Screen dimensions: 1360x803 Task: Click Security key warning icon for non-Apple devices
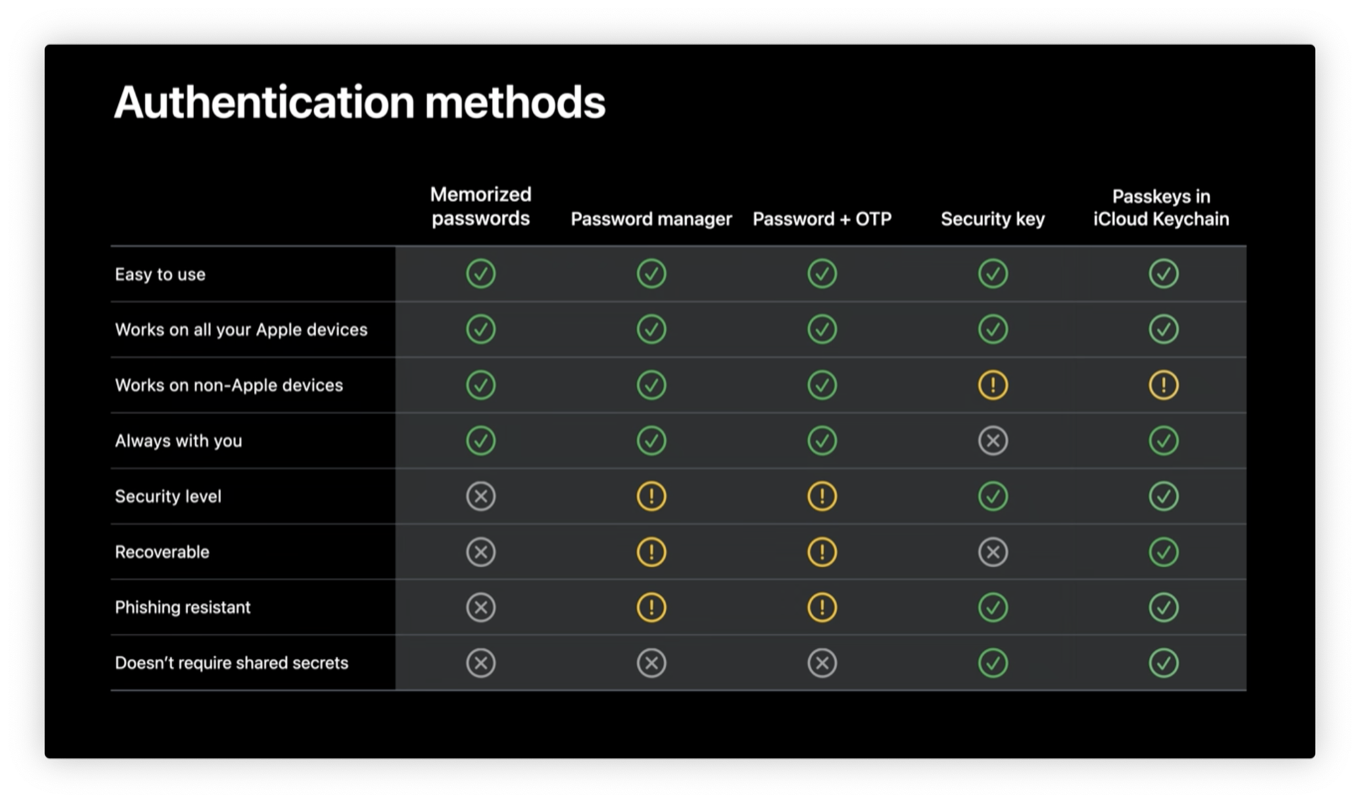coord(993,385)
